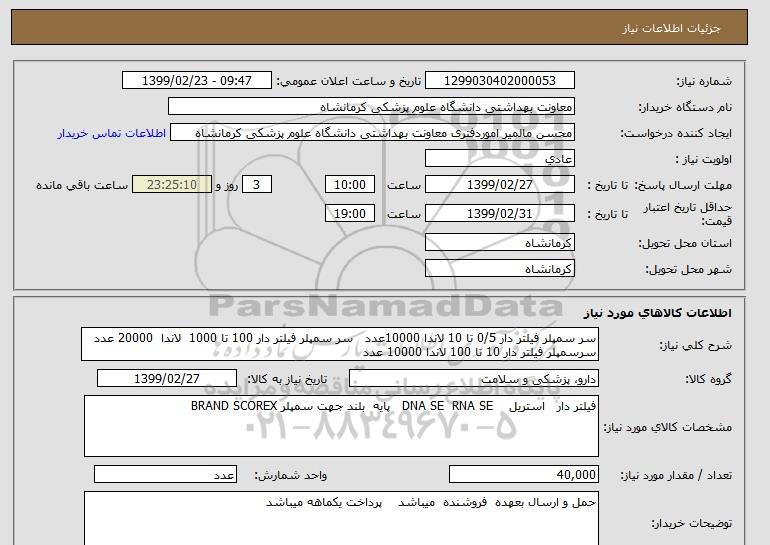The width and height of the screenshot is (770, 545).
Task: Click the deadline time field 10:00
Action: [x=350, y=185]
